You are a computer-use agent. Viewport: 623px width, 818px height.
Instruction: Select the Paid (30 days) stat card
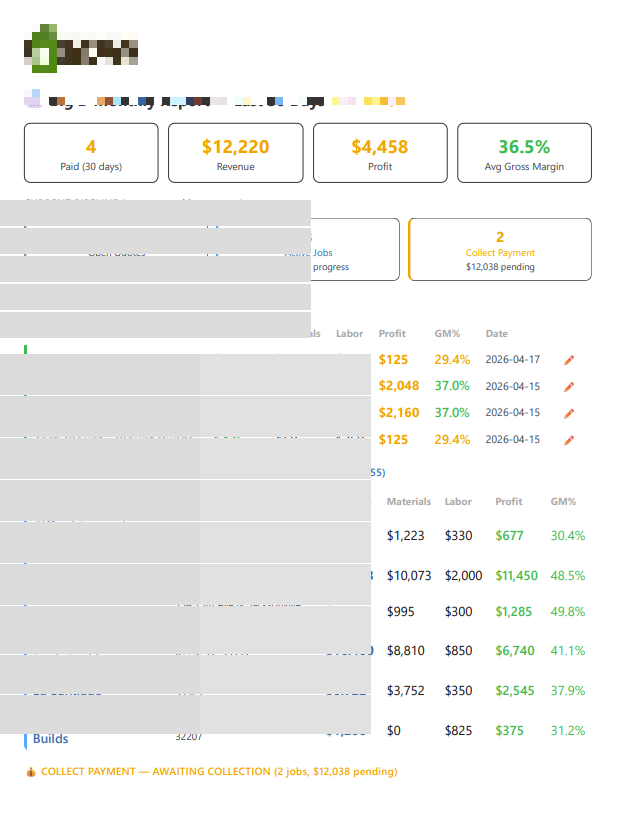click(x=91, y=152)
